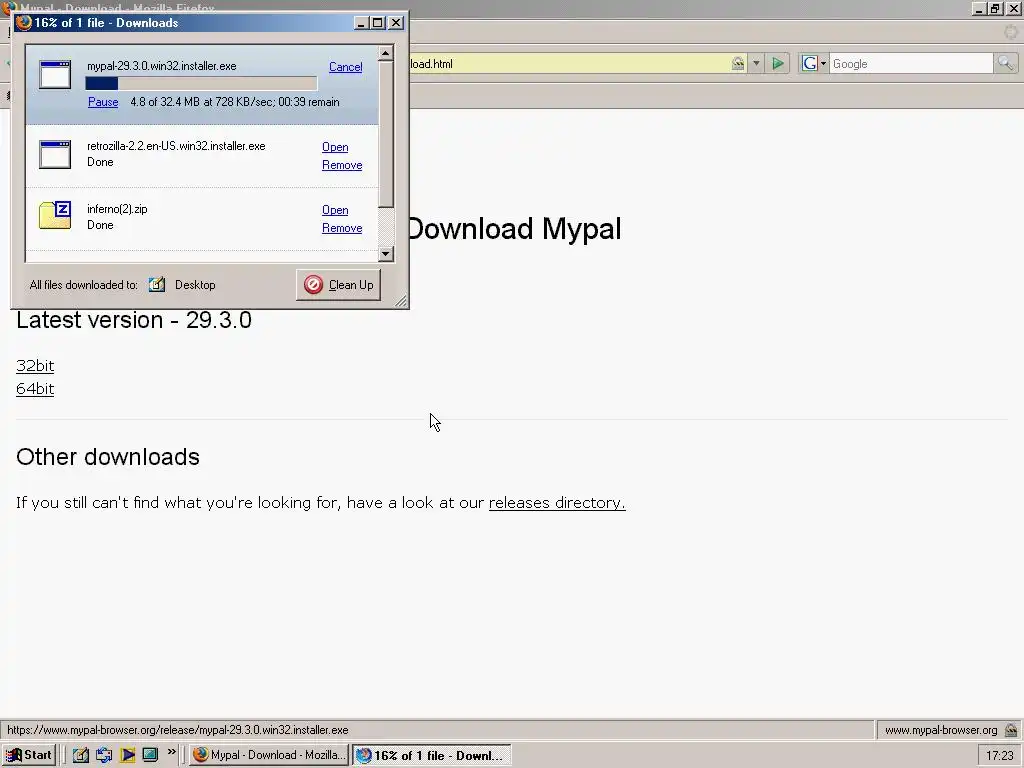Click the Clean Up button
Image resolution: width=1024 pixels, height=768 pixels.
tap(338, 285)
